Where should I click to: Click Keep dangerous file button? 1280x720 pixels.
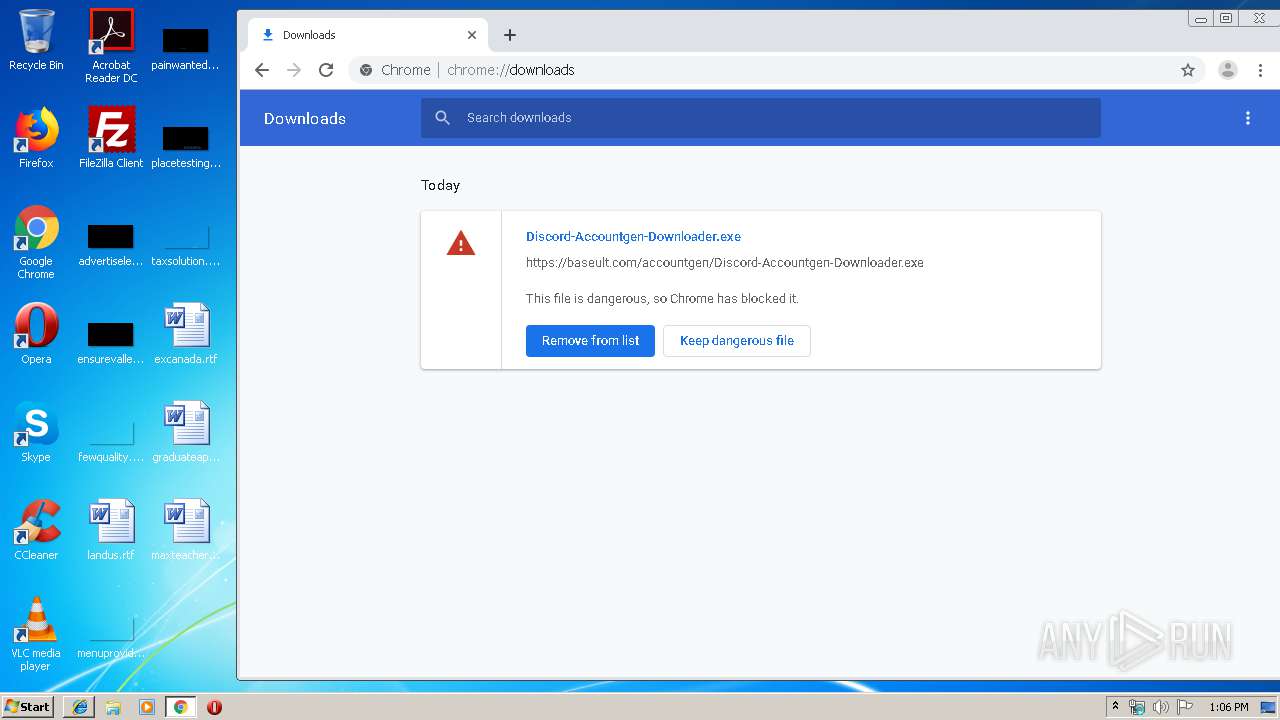coord(737,341)
